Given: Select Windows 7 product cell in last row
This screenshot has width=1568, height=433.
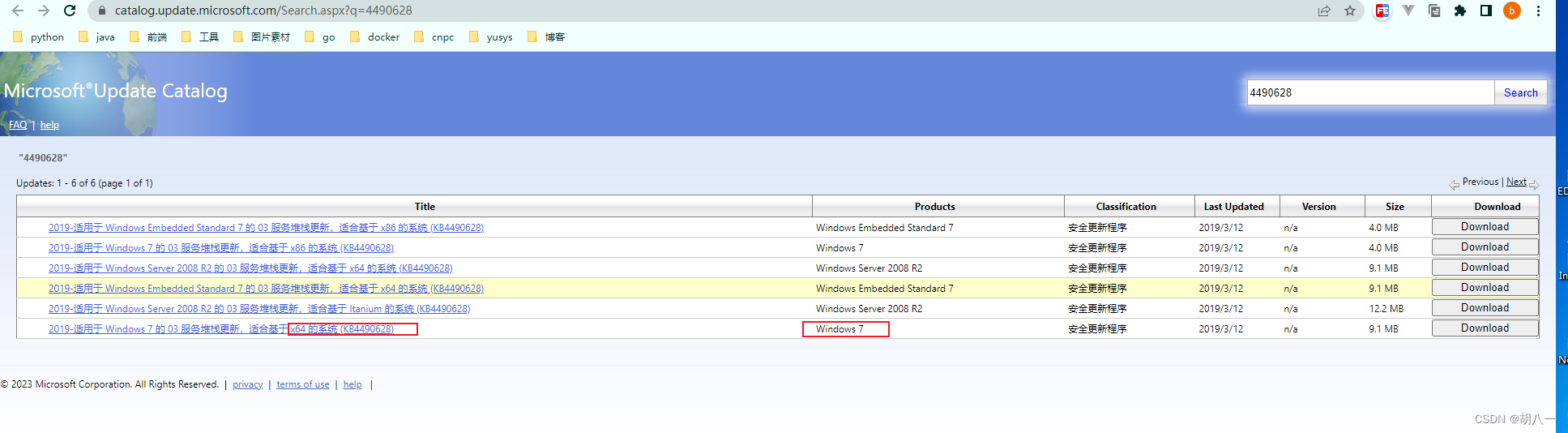Looking at the screenshot, I should click(x=840, y=329).
